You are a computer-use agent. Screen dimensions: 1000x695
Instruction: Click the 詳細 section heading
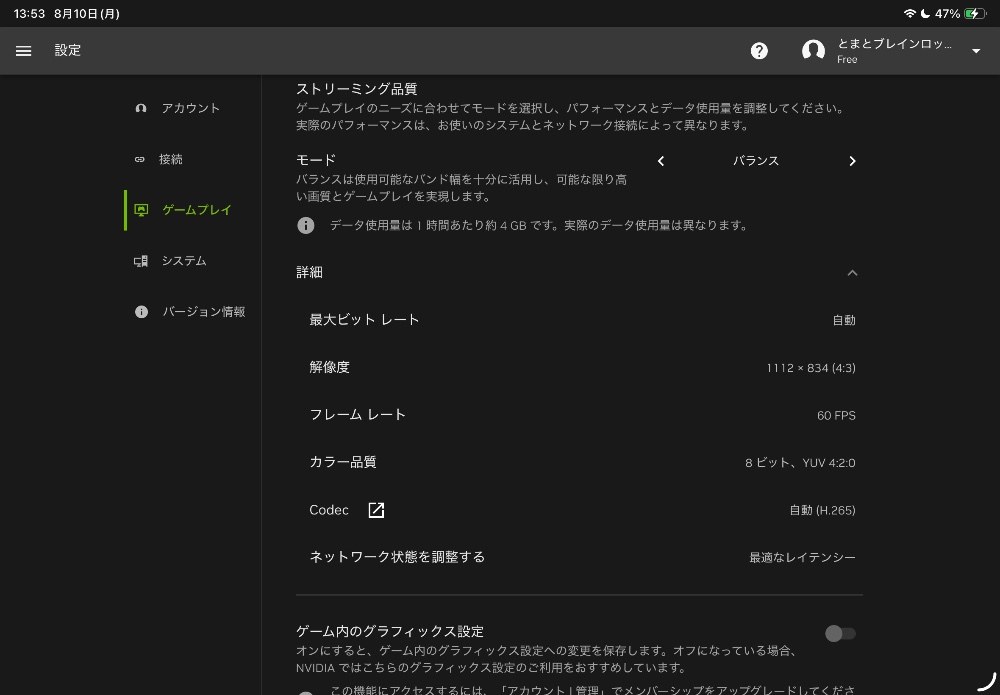[309, 272]
